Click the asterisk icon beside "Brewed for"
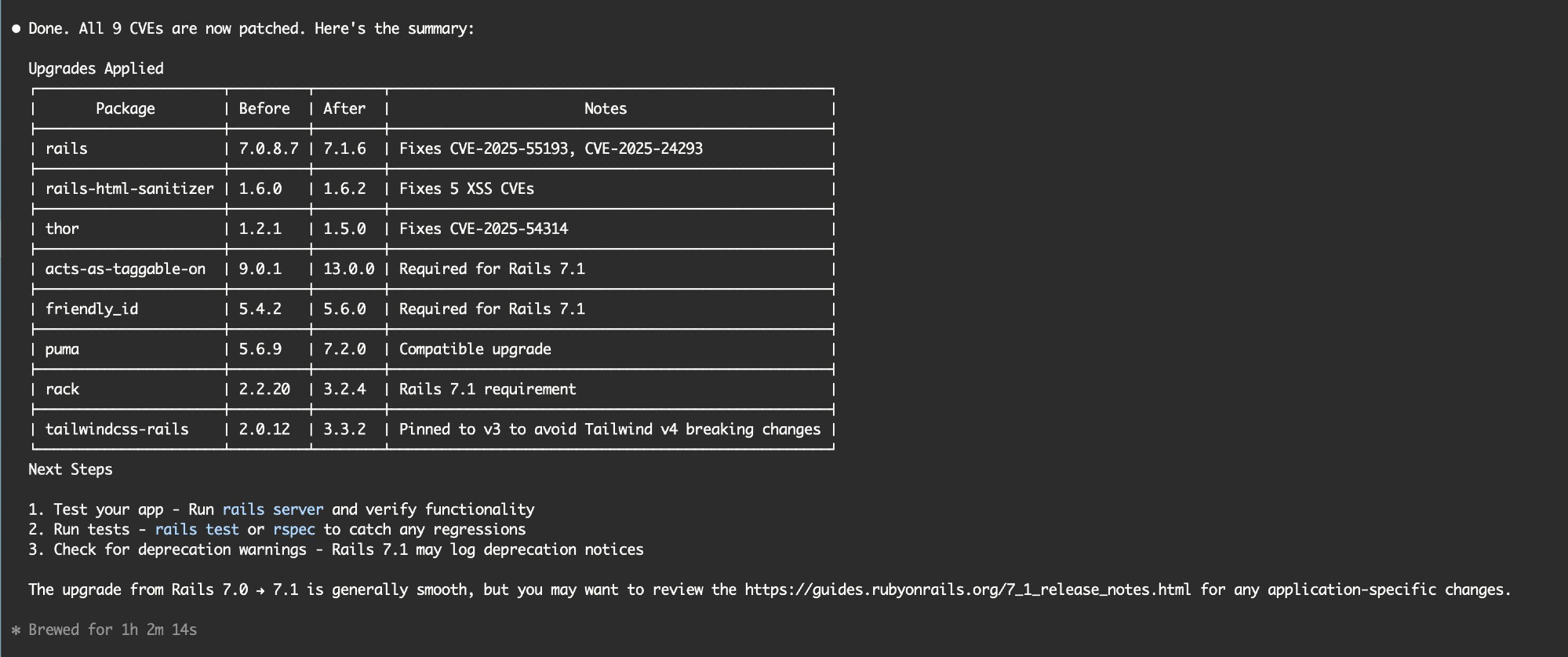 (16, 630)
